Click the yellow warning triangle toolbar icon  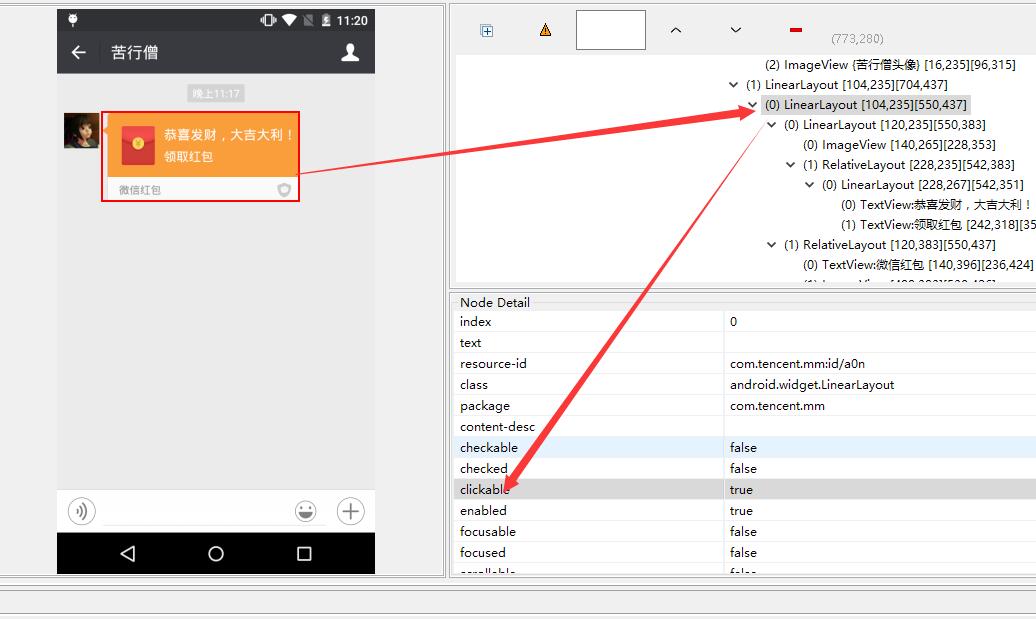click(545, 30)
